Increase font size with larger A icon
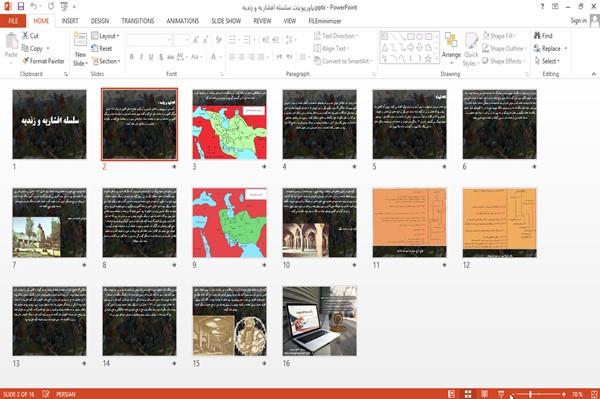 tap(196, 40)
